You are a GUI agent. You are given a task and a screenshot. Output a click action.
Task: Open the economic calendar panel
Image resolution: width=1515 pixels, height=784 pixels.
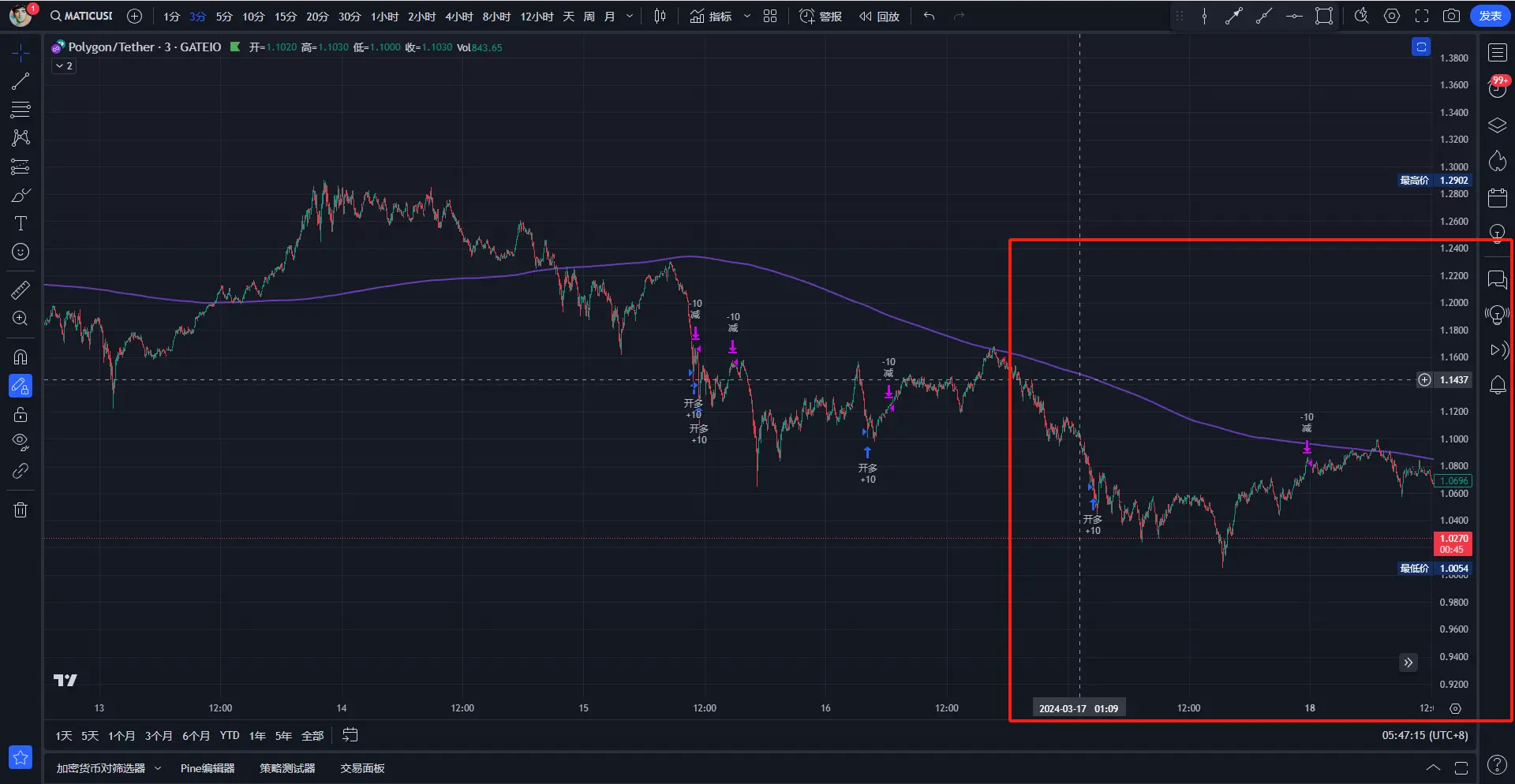(1497, 197)
